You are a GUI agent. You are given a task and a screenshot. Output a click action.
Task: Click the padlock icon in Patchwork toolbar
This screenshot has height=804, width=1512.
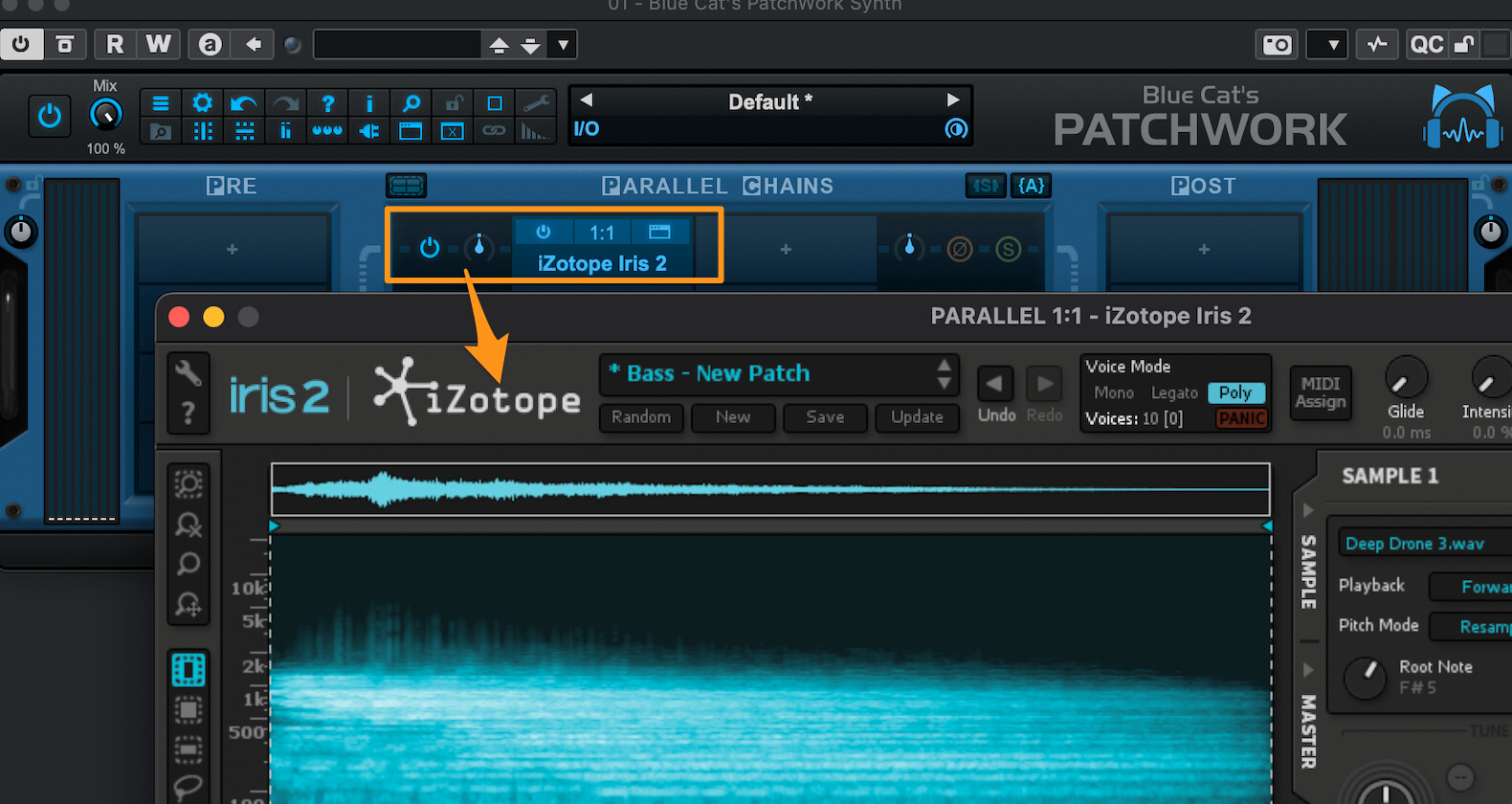[453, 102]
